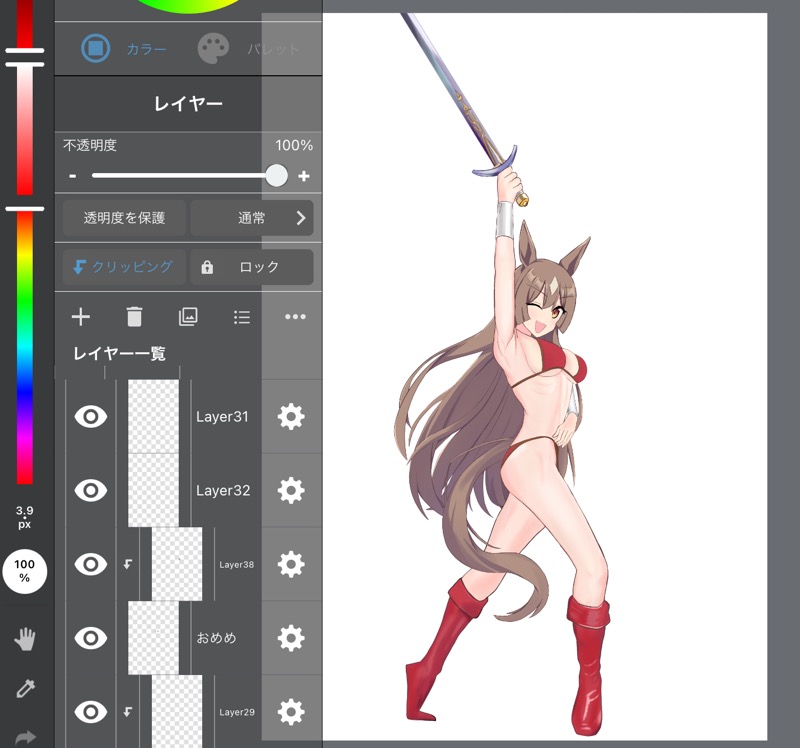Open the three-dots layer options menu

point(295,317)
